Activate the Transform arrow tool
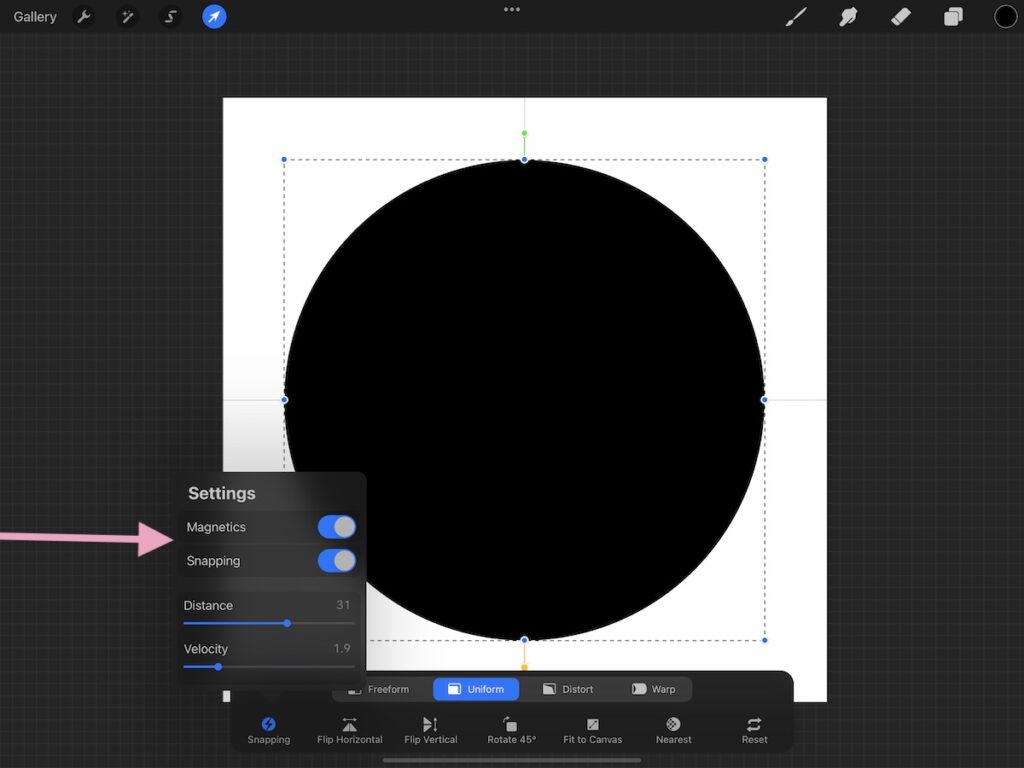Image resolution: width=1024 pixels, height=768 pixels. click(x=213, y=16)
